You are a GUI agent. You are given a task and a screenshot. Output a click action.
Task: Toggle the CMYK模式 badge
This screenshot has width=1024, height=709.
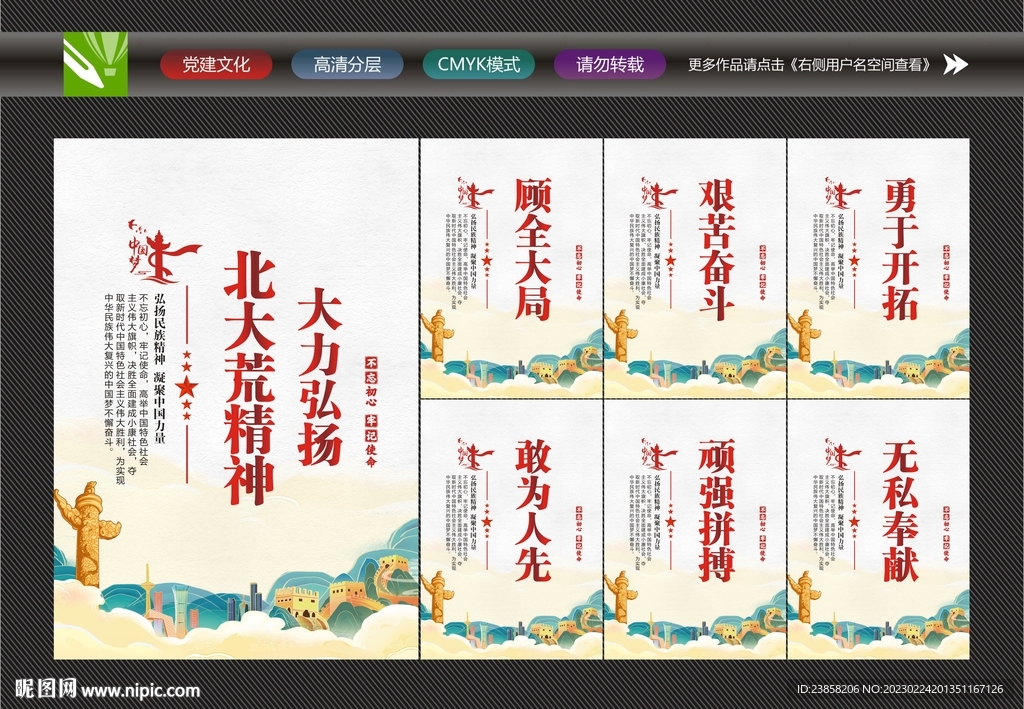(x=480, y=63)
